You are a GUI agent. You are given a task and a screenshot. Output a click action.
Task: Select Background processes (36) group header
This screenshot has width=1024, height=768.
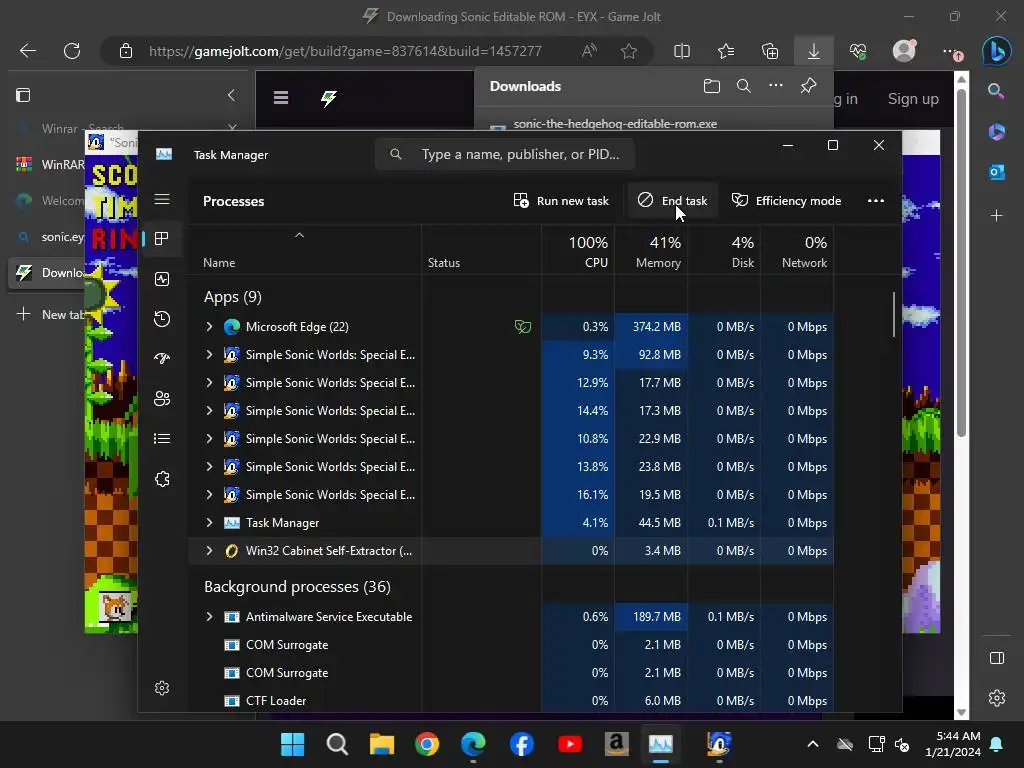(297, 586)
